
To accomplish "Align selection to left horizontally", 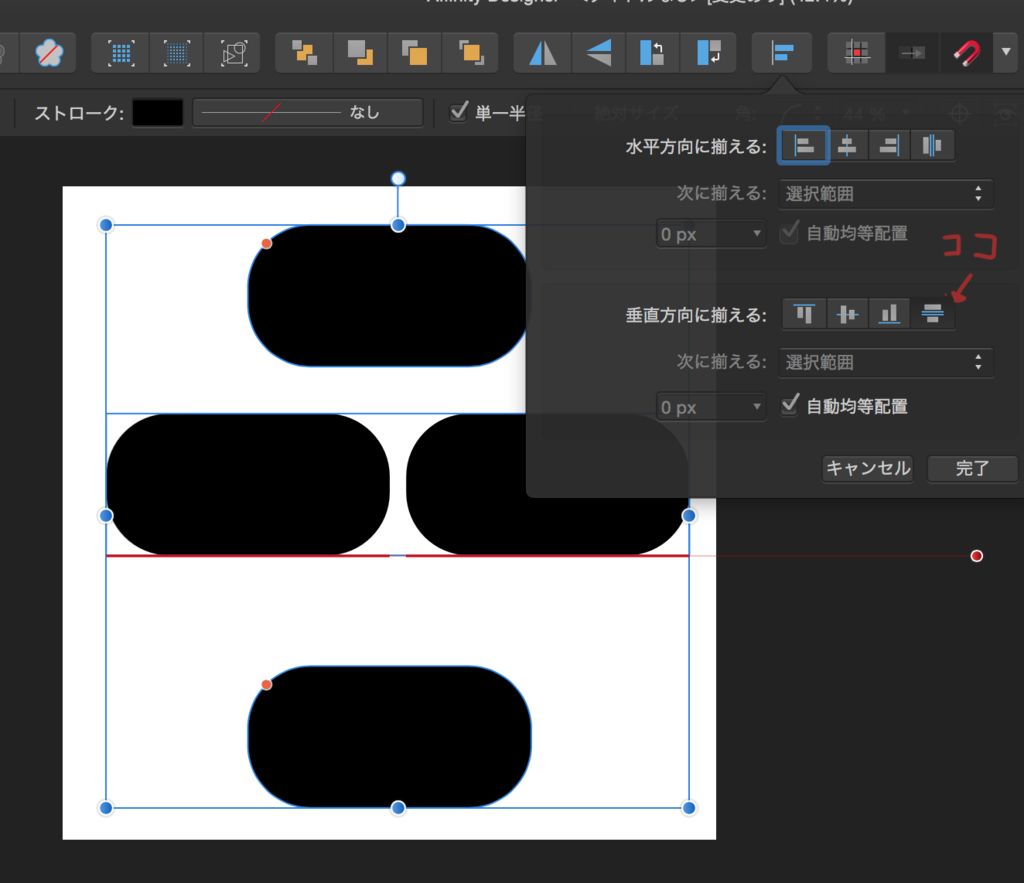I will (x=803, y=145).
